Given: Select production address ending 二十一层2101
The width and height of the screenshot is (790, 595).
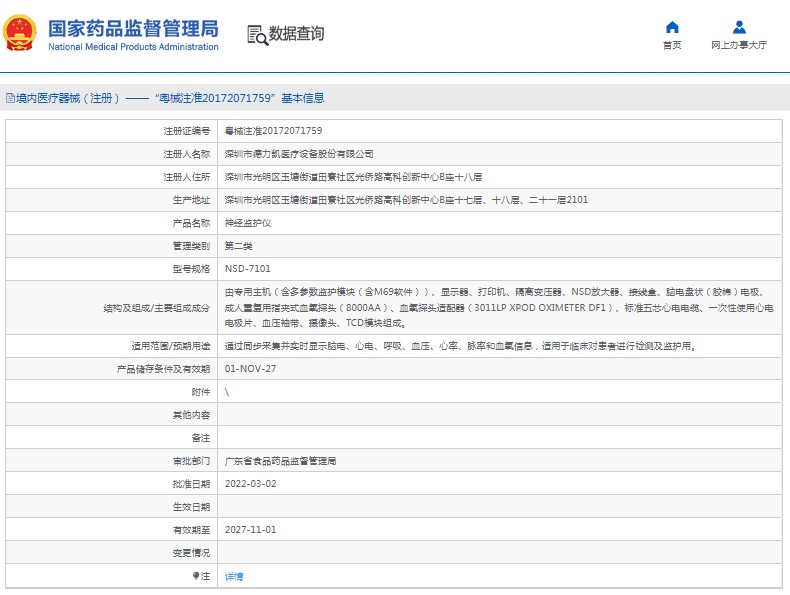Looking at the screenshot, I should tap(406, 200).
